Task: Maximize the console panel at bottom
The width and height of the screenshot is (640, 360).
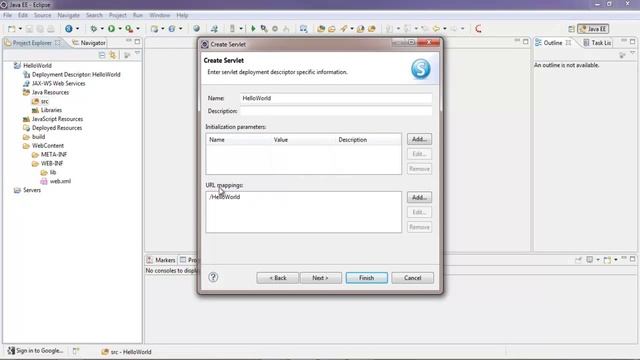Action: [x=633, y=259]
